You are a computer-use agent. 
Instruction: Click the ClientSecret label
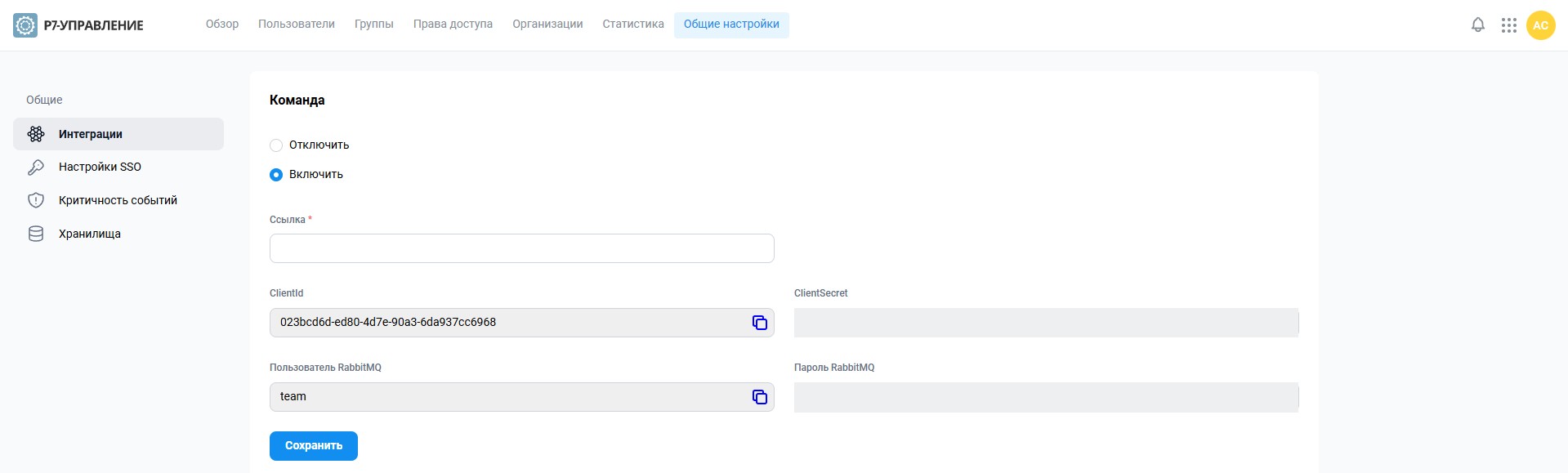coord(821,293)
